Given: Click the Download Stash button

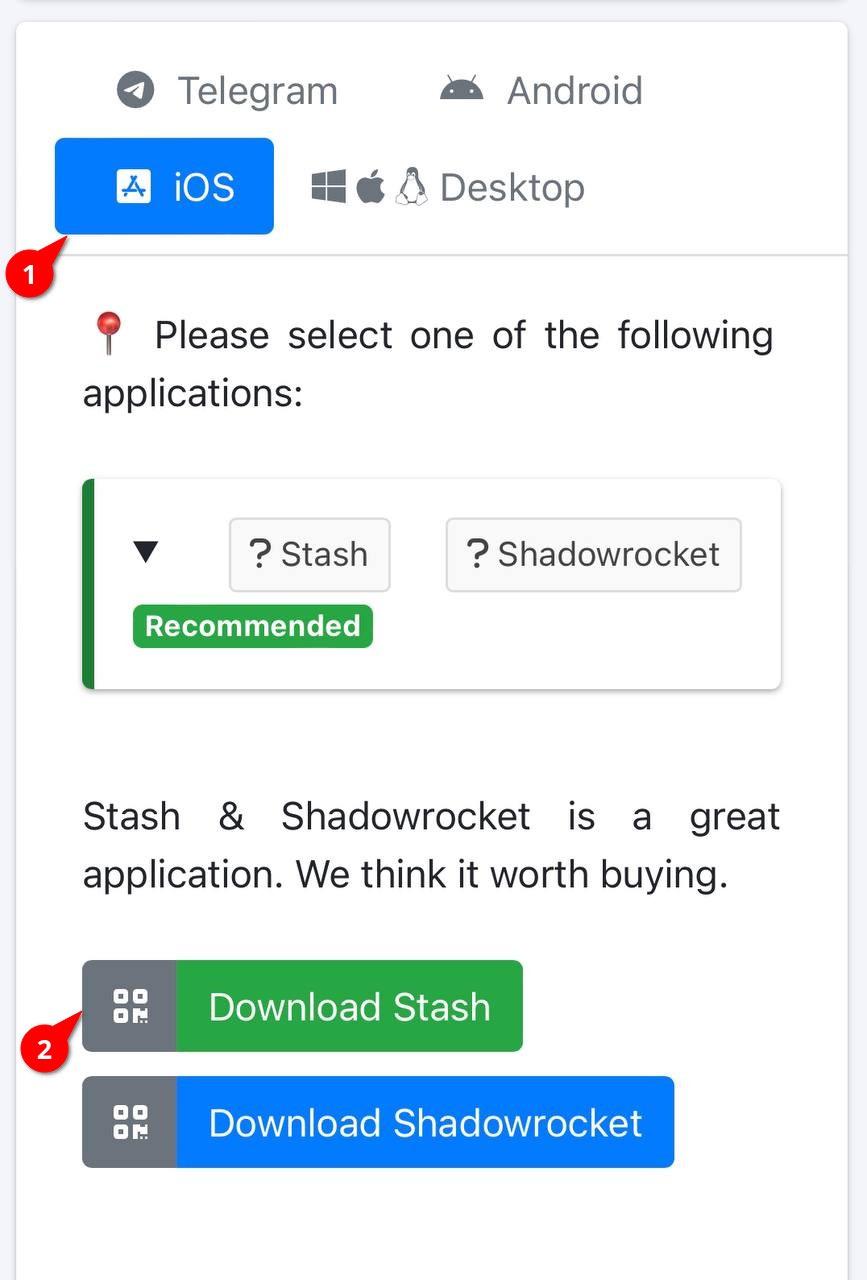Looking at the screenshot, I should click(349, 1006).
